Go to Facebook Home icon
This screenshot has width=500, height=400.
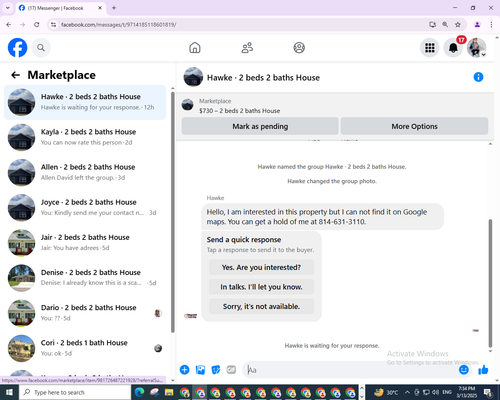195,48
